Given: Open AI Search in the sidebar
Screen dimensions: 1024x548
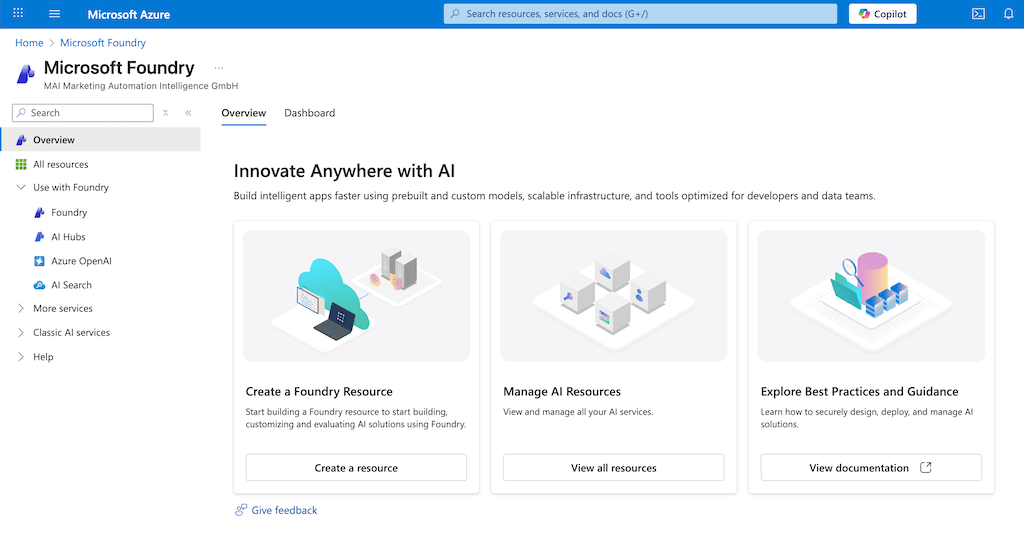Looking at the screenshot, I should (x=71, y=285).
